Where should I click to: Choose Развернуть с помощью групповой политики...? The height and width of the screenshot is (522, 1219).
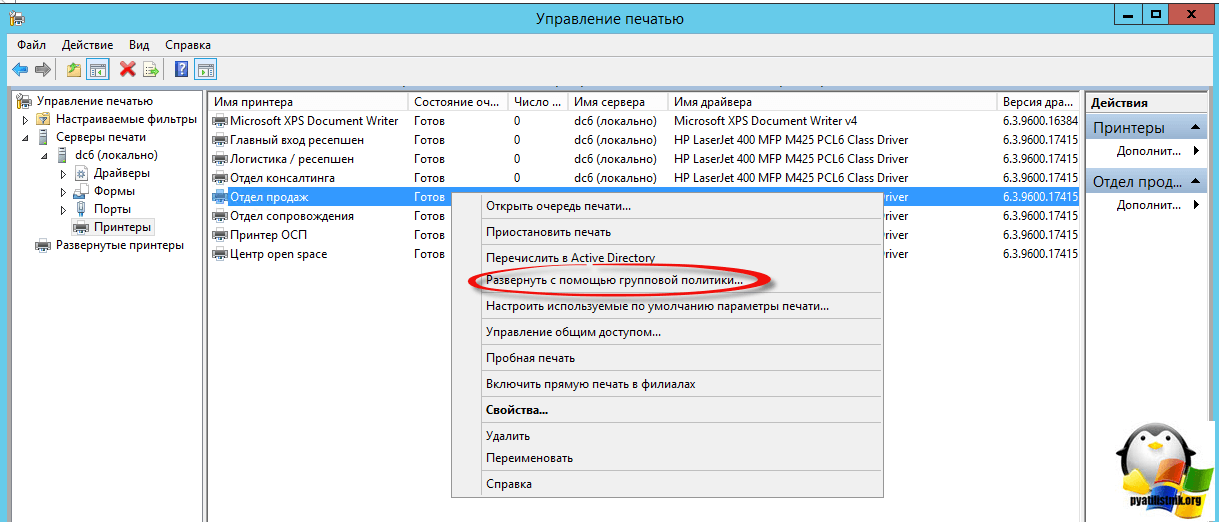(x=668, y=280)
